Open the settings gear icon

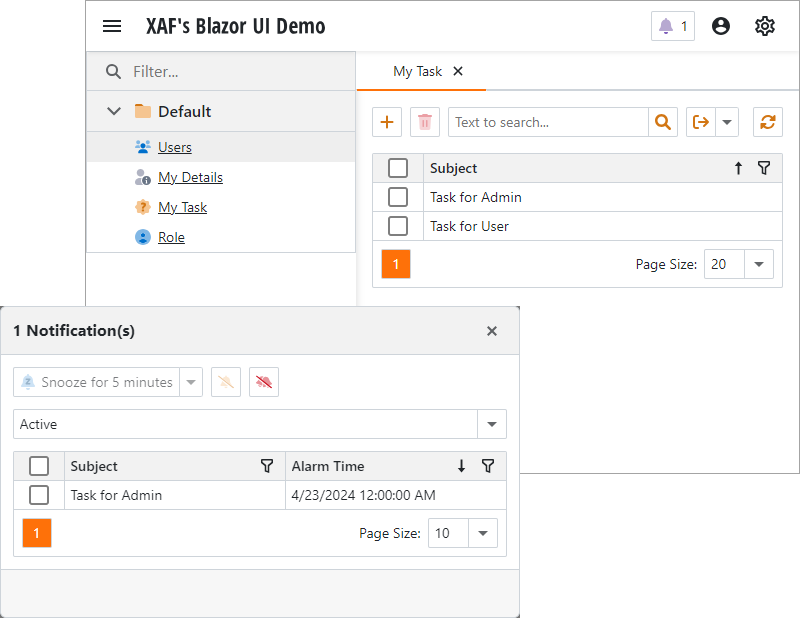764,26
